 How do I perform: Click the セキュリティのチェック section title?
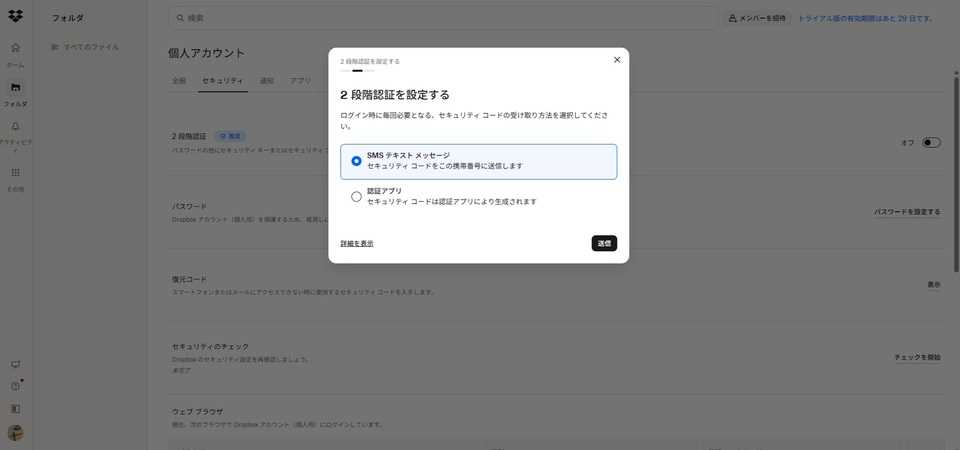pyautogui.click(x=211, y=347)
